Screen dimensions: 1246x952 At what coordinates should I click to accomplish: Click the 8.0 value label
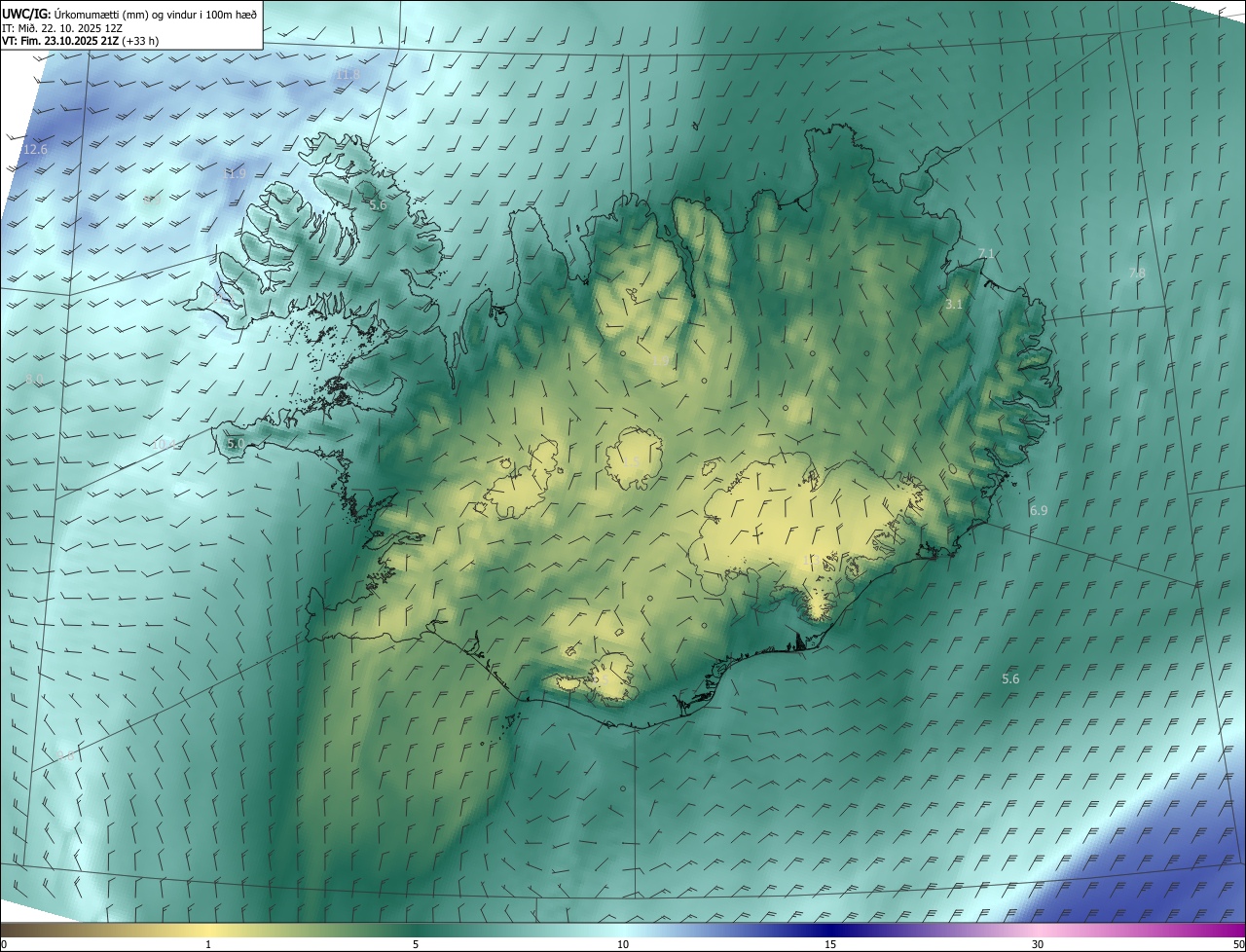click(34, 379)
